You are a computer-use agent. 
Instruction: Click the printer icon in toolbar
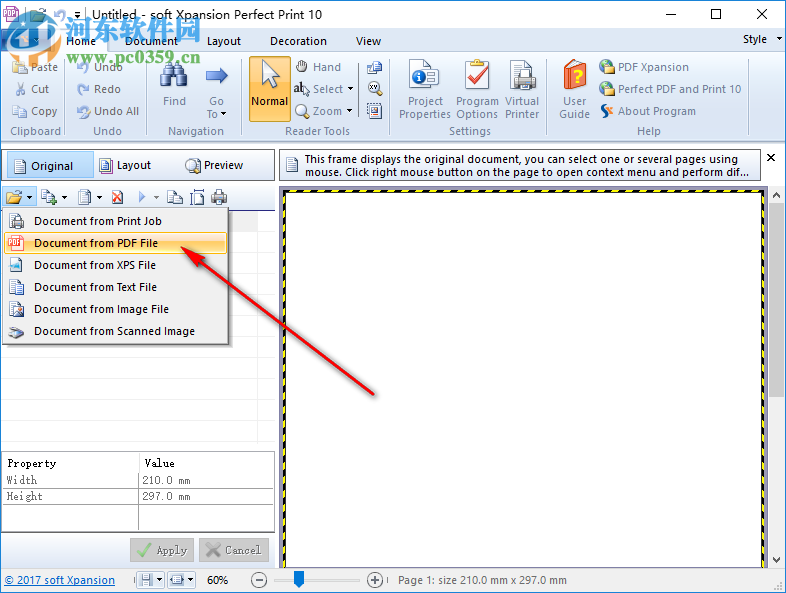pyautogui.click(x=219, y=197)
